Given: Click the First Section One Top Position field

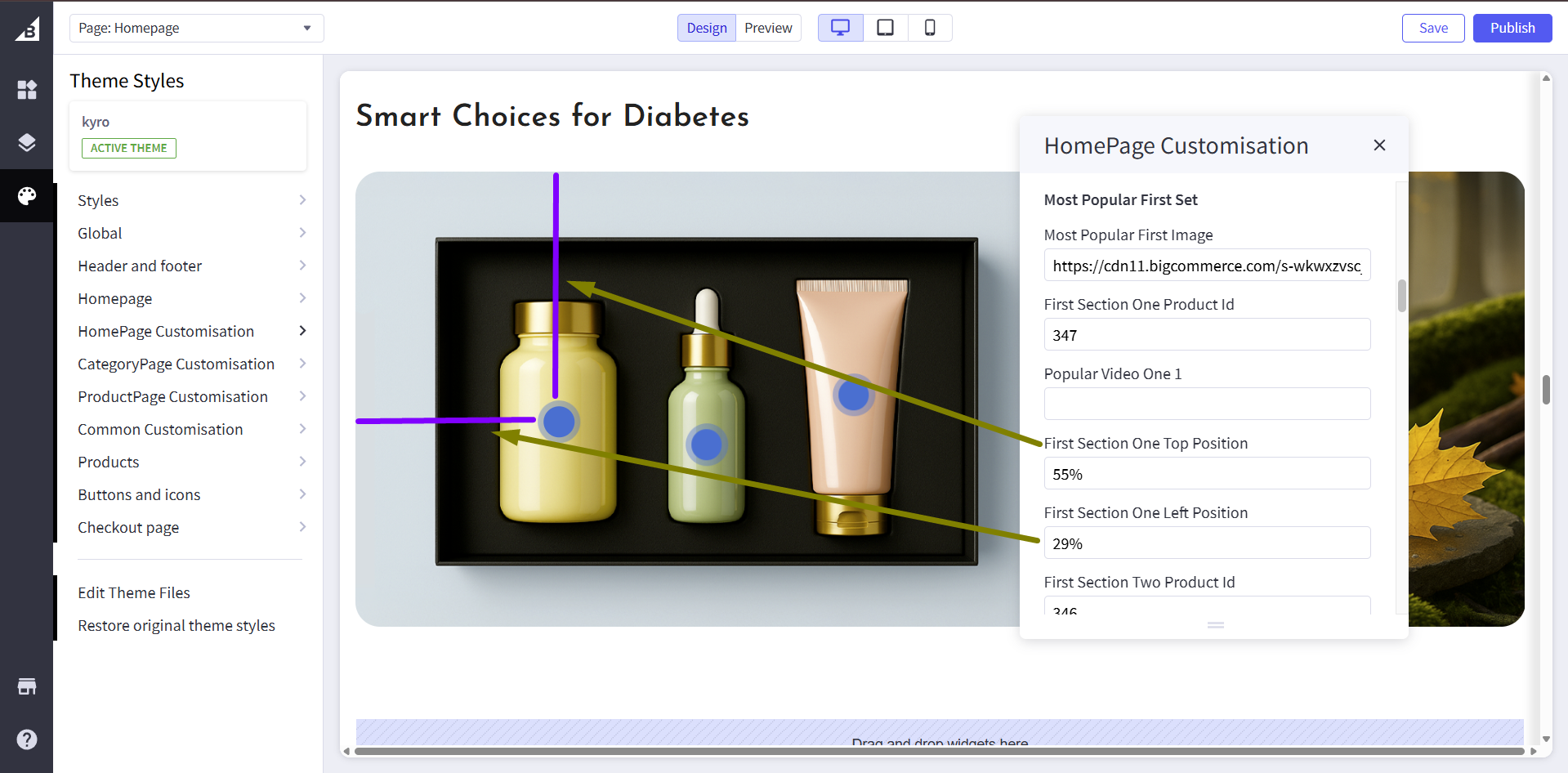Looking at the screenshot, I should (1207, 474).
